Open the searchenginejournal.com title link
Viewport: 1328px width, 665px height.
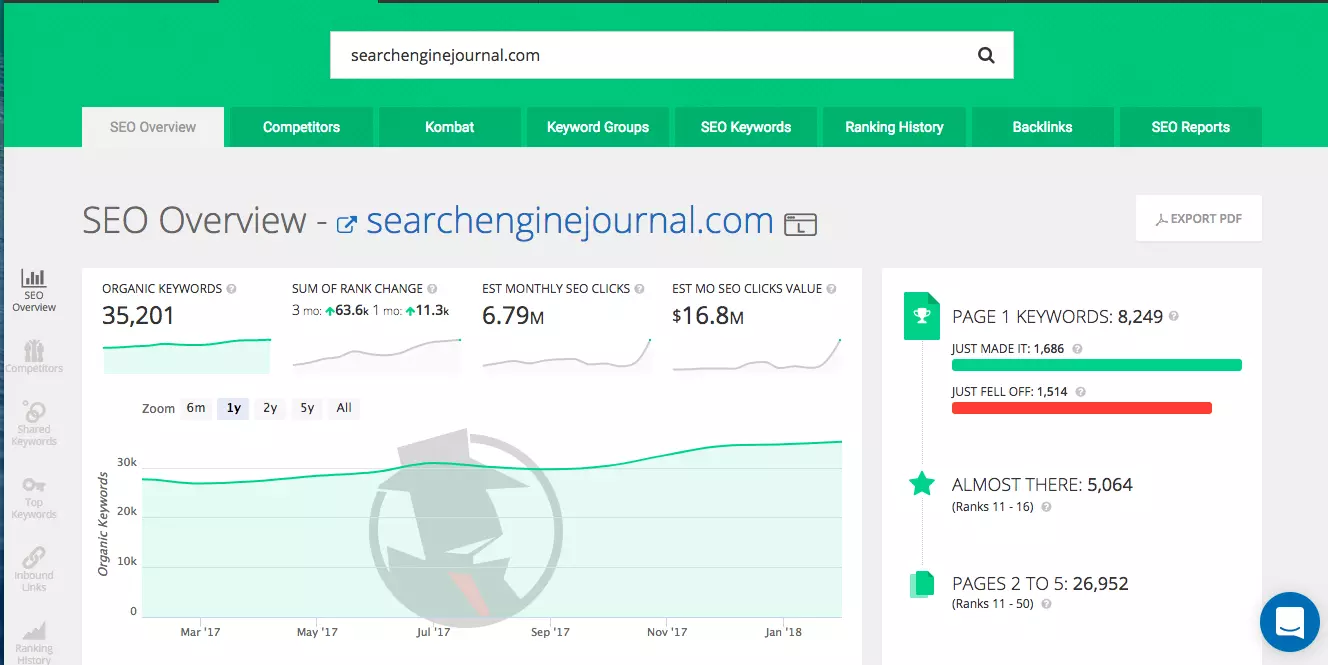[570, 221]
